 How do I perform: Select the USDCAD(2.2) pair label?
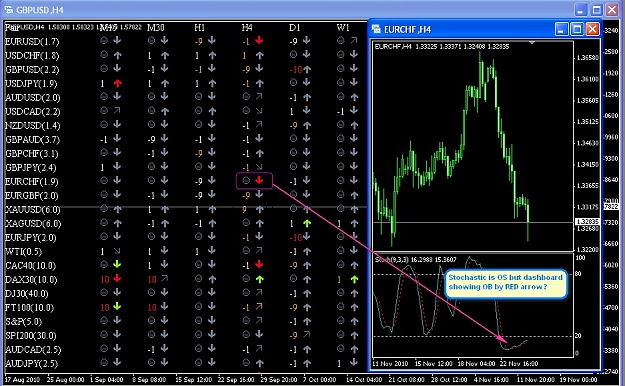[x=32, y=112]
